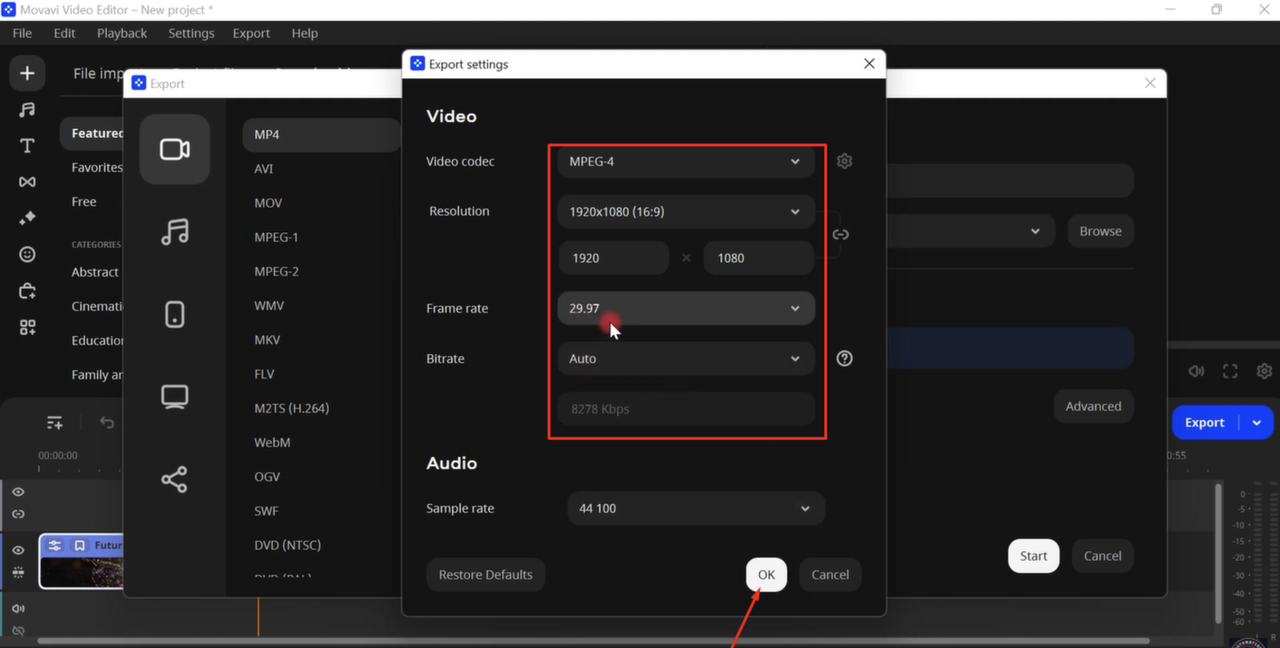1280x648 pixels.
Task: Toggle the bottom track unlink icon
Action: pos(18,630)
